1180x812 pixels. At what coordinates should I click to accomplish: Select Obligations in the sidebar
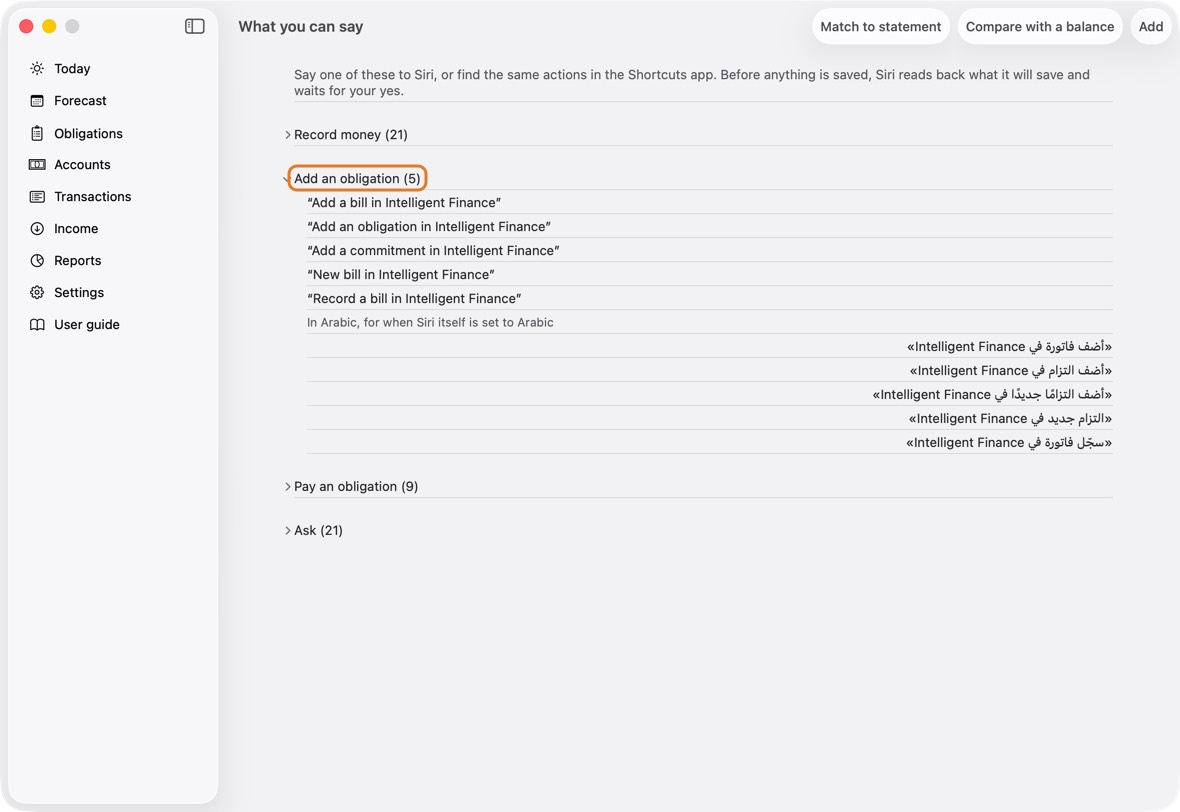point(88,133)
